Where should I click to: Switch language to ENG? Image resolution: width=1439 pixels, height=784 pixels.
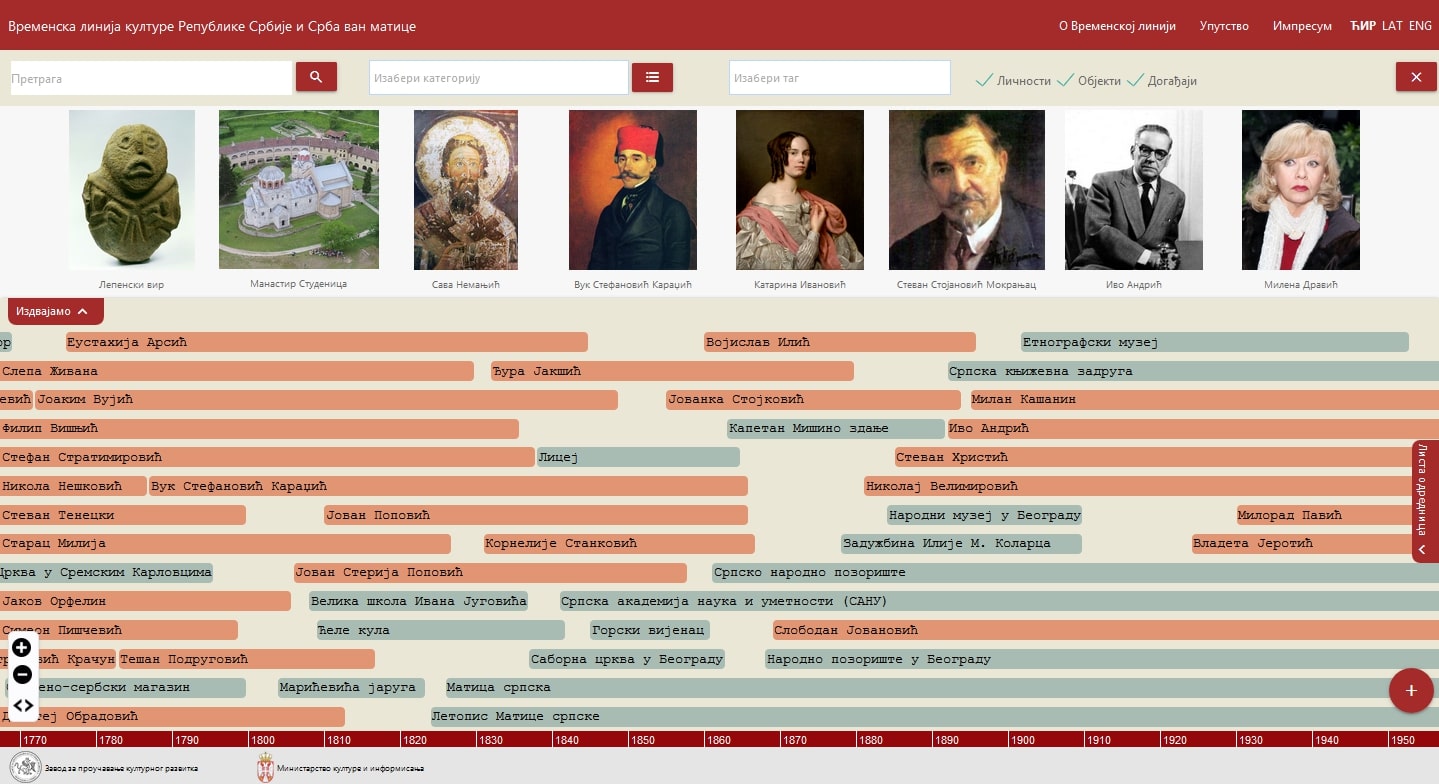1420,26
